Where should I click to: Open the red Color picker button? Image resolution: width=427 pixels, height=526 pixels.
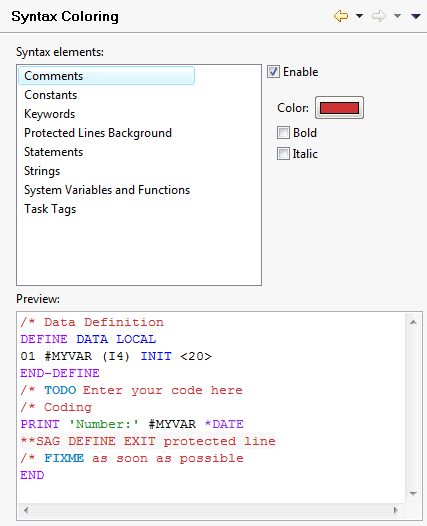[x=339, y=108]
